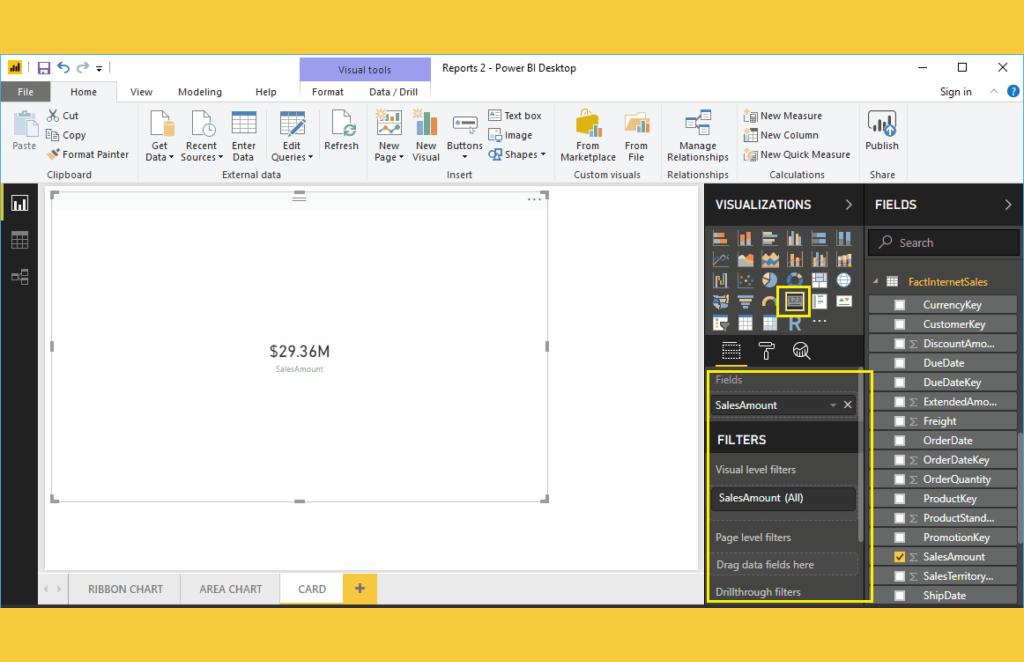Screen dimensions: 1024x662
Task: Open the Format ribbon tab
Action: tap(328, 92)
